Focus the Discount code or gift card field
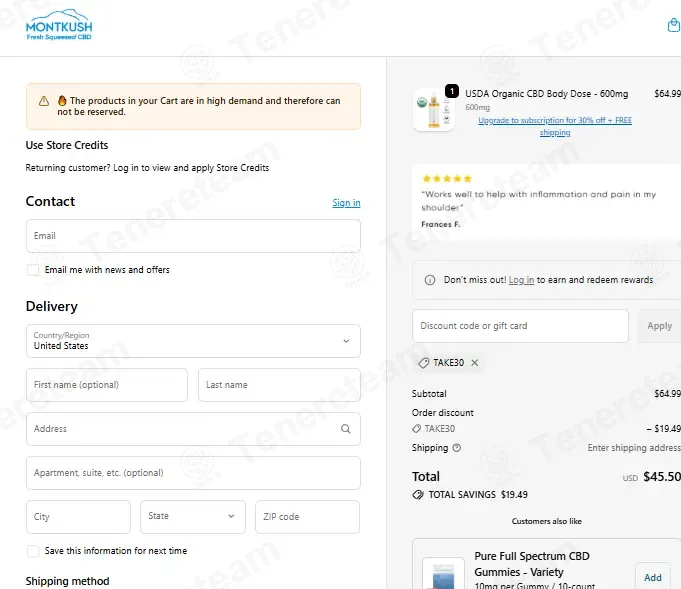 tap(520, 326)
